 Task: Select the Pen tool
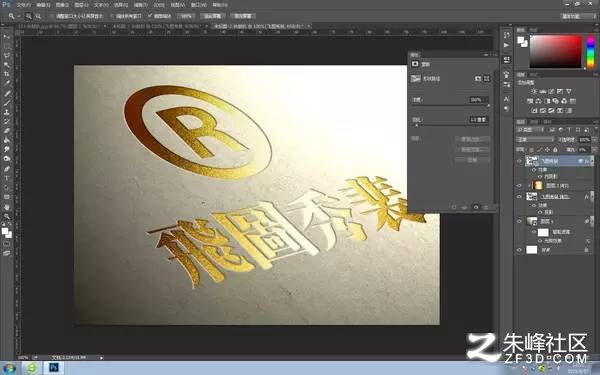click(x=7, y=168)
